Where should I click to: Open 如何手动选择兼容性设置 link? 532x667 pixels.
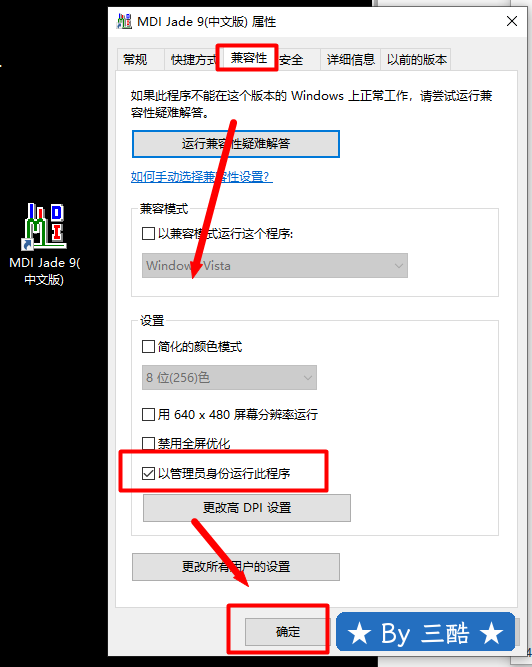[x=202, y=177]
